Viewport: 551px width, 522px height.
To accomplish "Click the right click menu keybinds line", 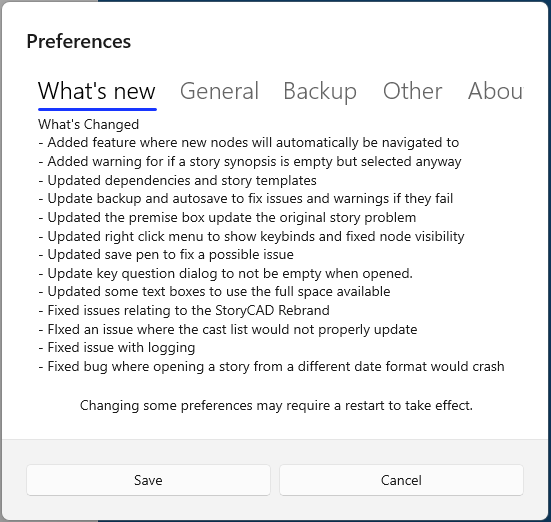I will (251, 237).
